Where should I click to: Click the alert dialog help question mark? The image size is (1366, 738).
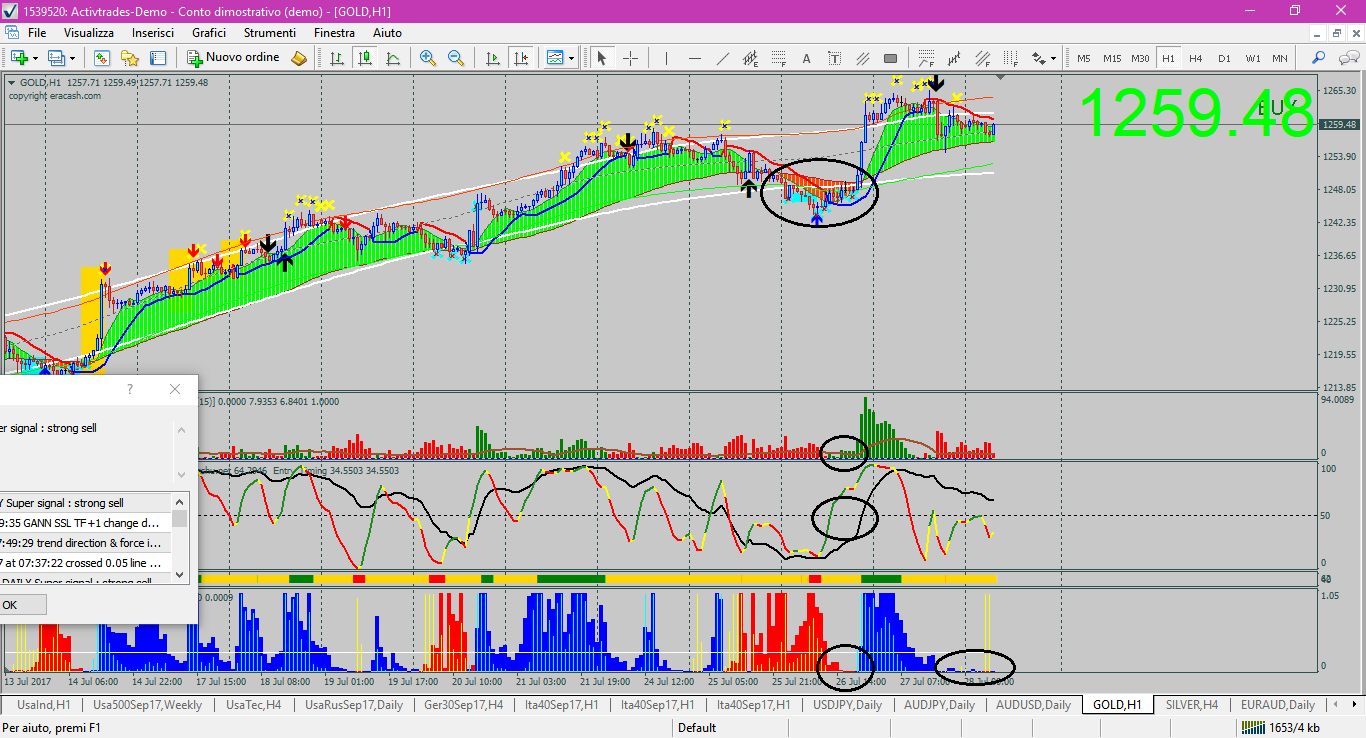pyautogui.click(x=129, y=389)
